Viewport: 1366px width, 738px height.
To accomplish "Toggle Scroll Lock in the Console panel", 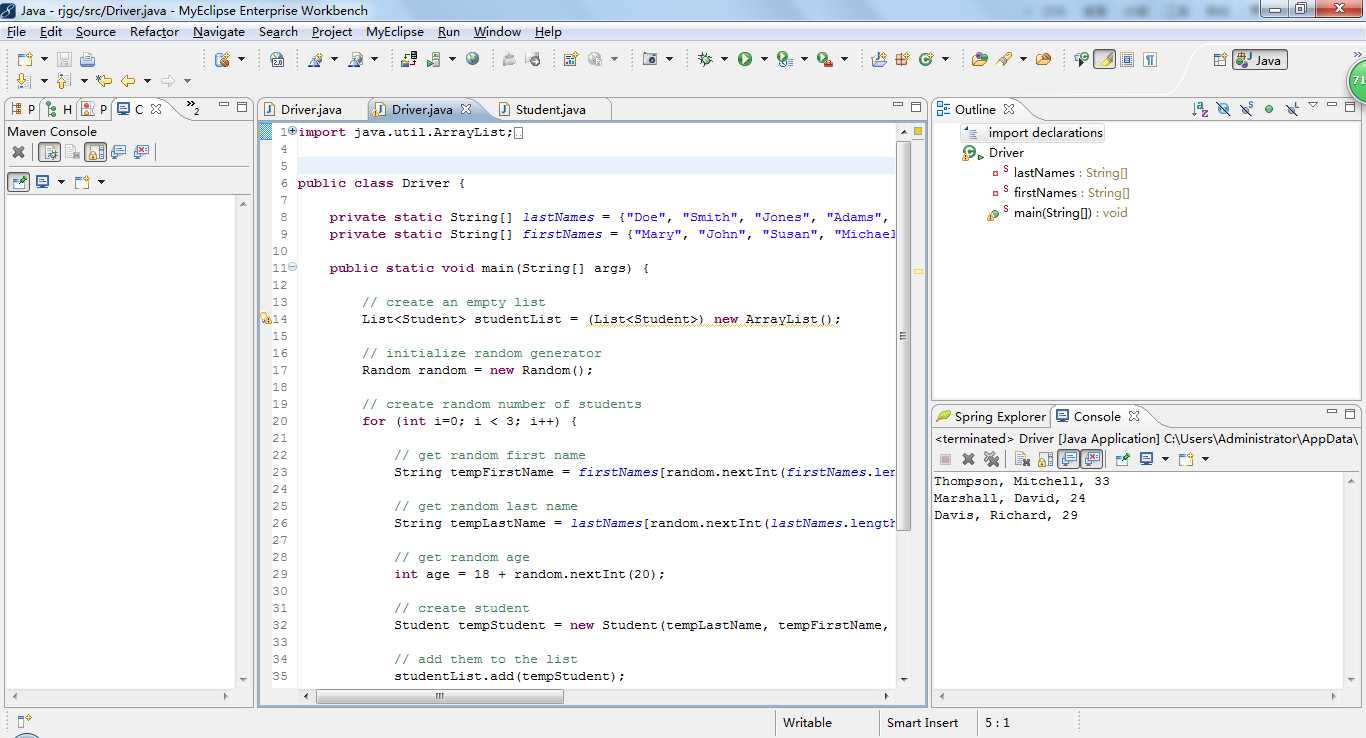I will pyautogui.click(x=1044, y=459).
